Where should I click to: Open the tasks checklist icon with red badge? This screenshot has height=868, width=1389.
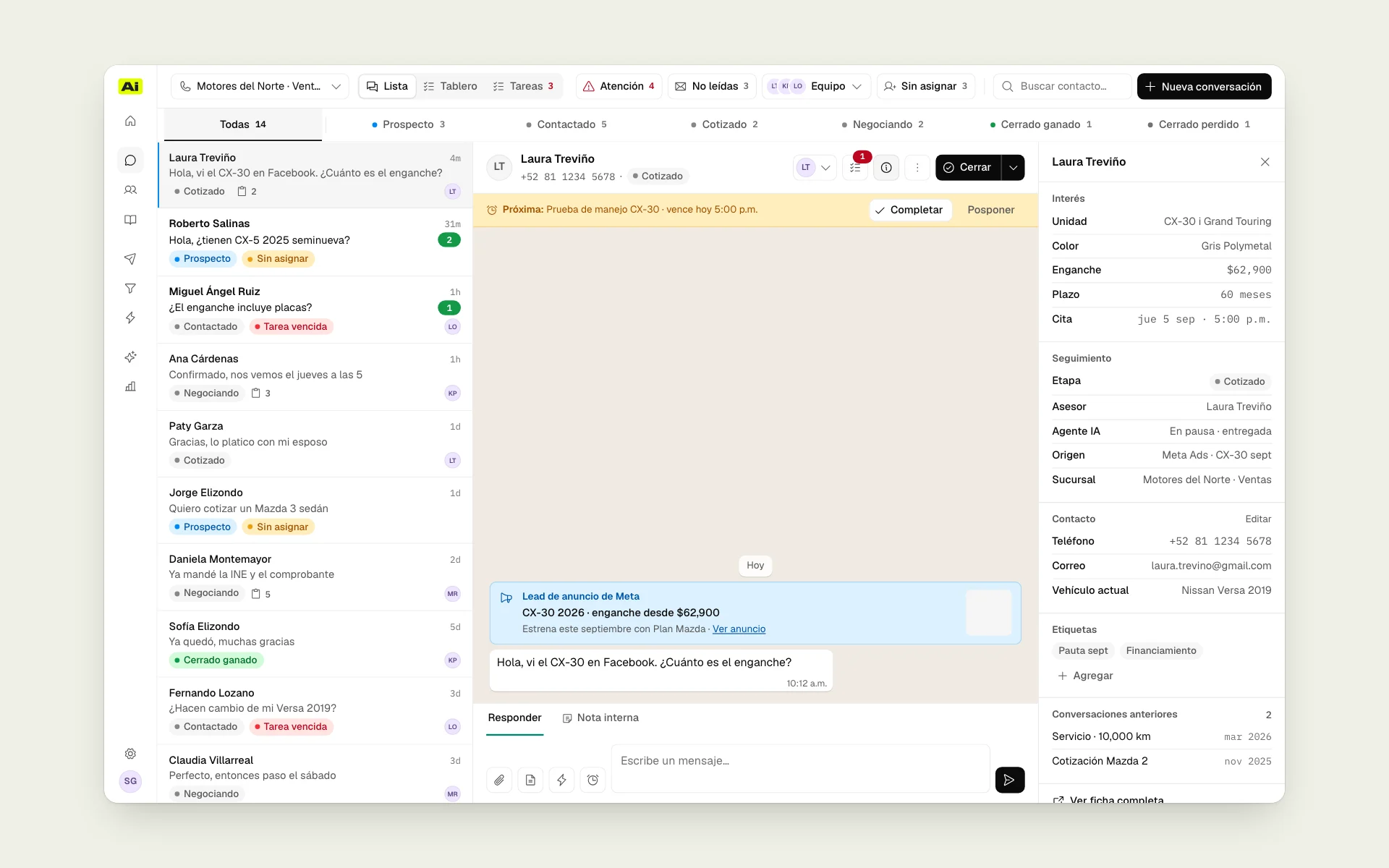[855, 167]
